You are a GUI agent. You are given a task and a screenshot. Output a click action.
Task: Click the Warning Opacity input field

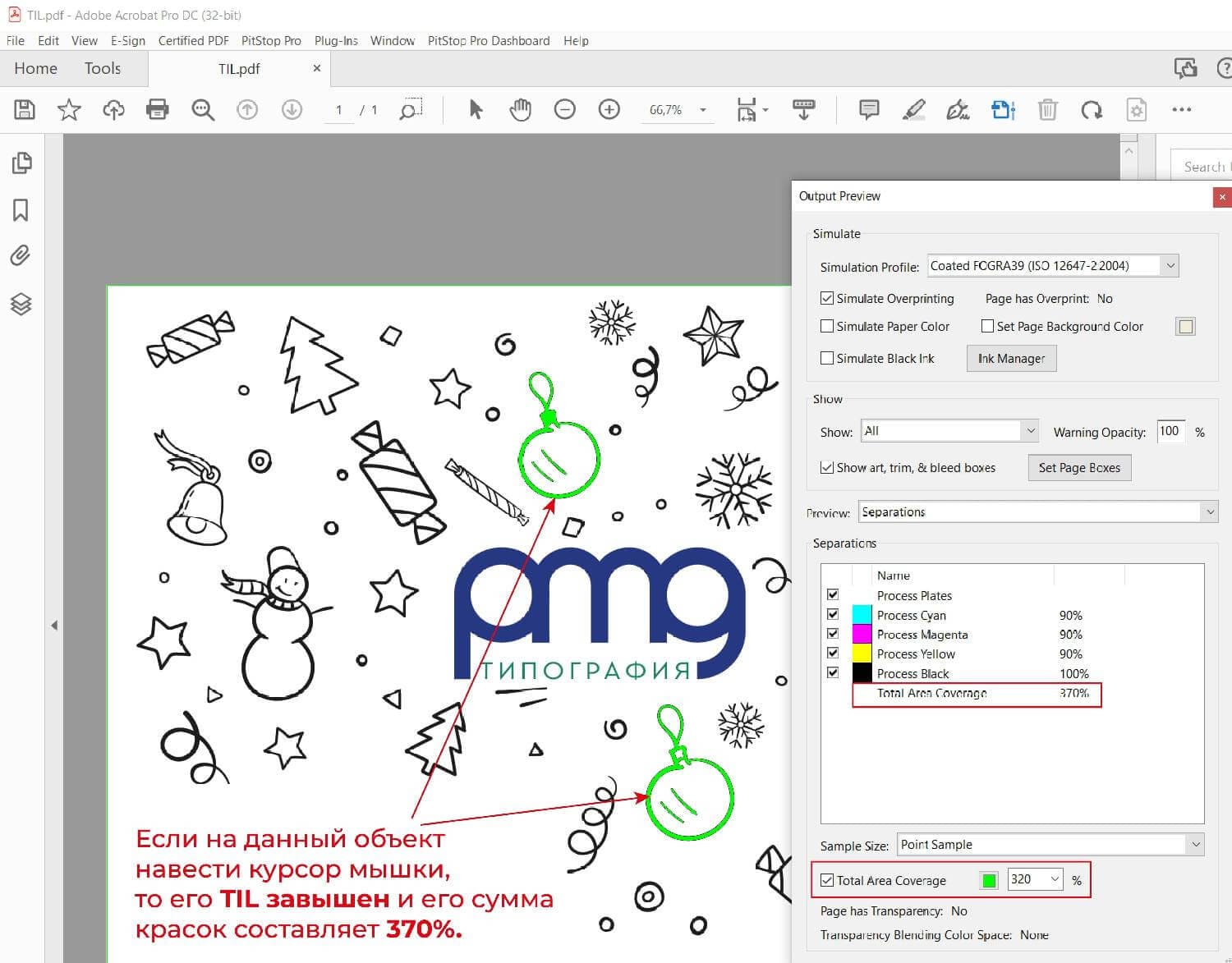(x=1170, y=431)
